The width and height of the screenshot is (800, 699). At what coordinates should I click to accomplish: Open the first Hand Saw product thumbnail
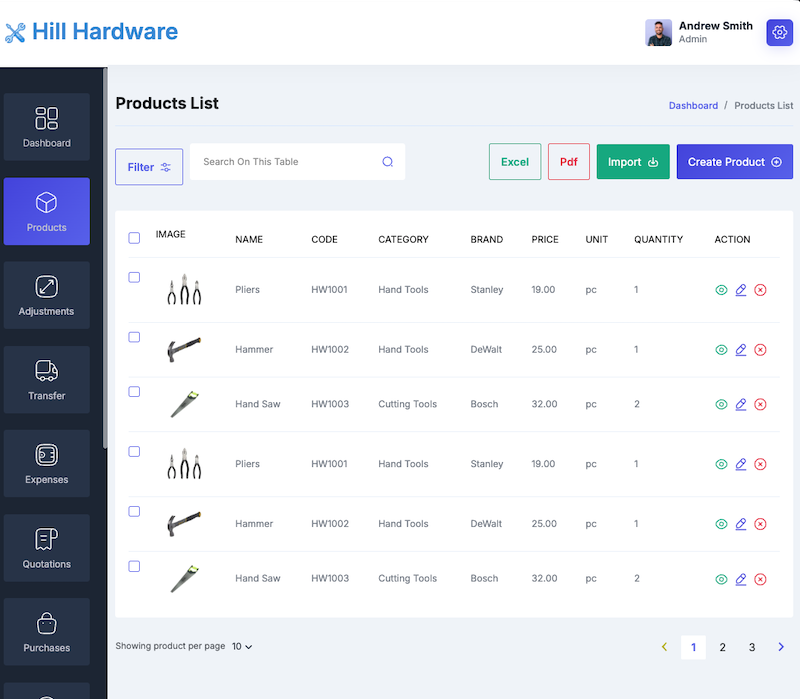click(184, 404)
